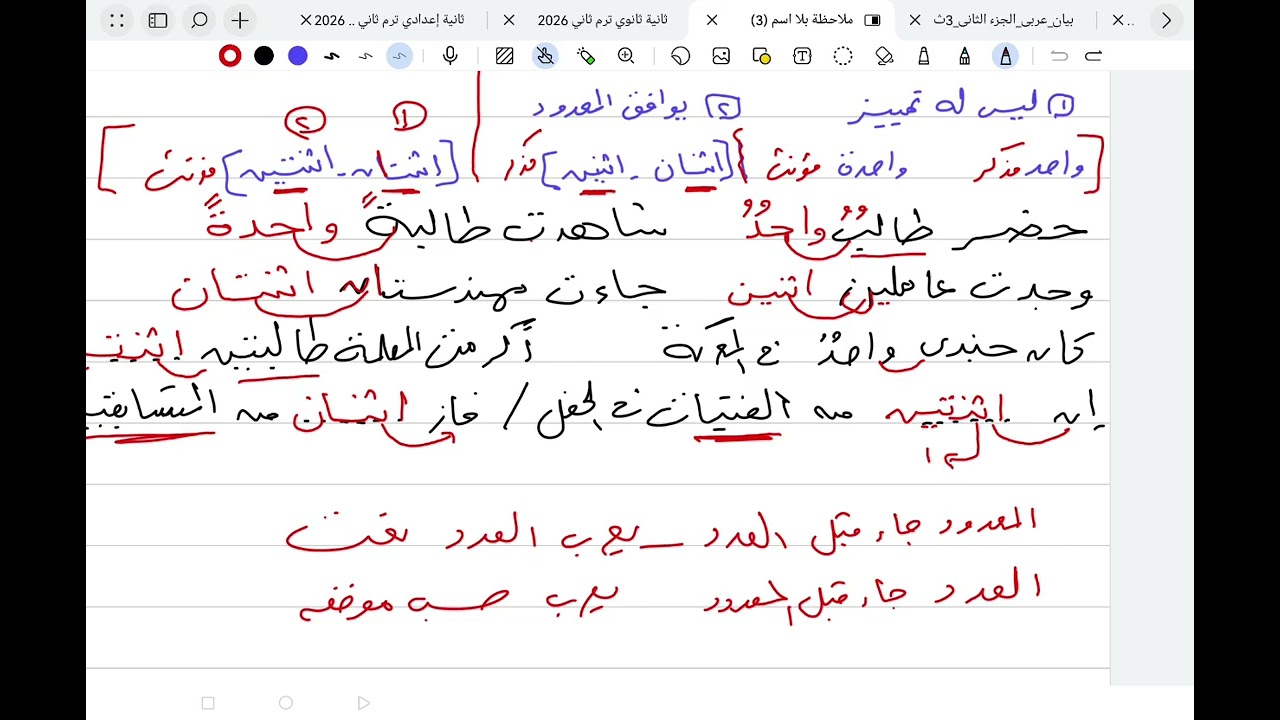Choose the thick stroke width

(332, 56)
